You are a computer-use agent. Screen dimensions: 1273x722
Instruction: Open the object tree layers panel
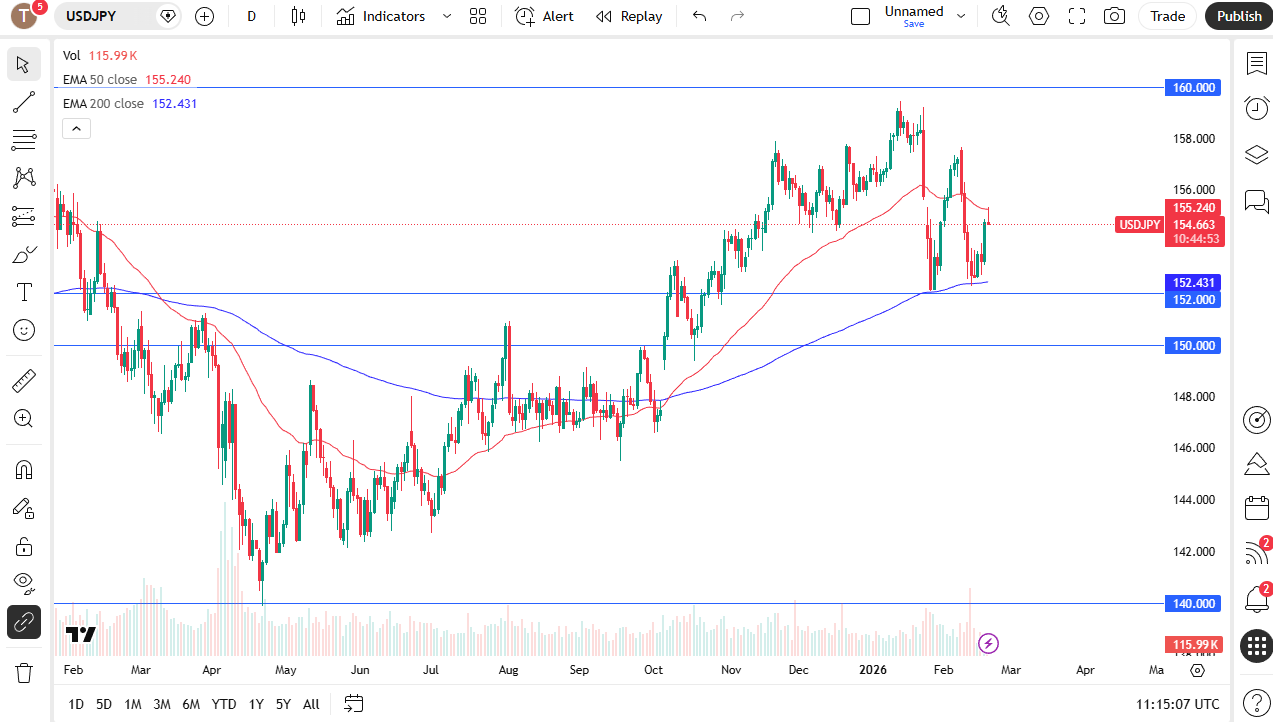coord(1256,154)
